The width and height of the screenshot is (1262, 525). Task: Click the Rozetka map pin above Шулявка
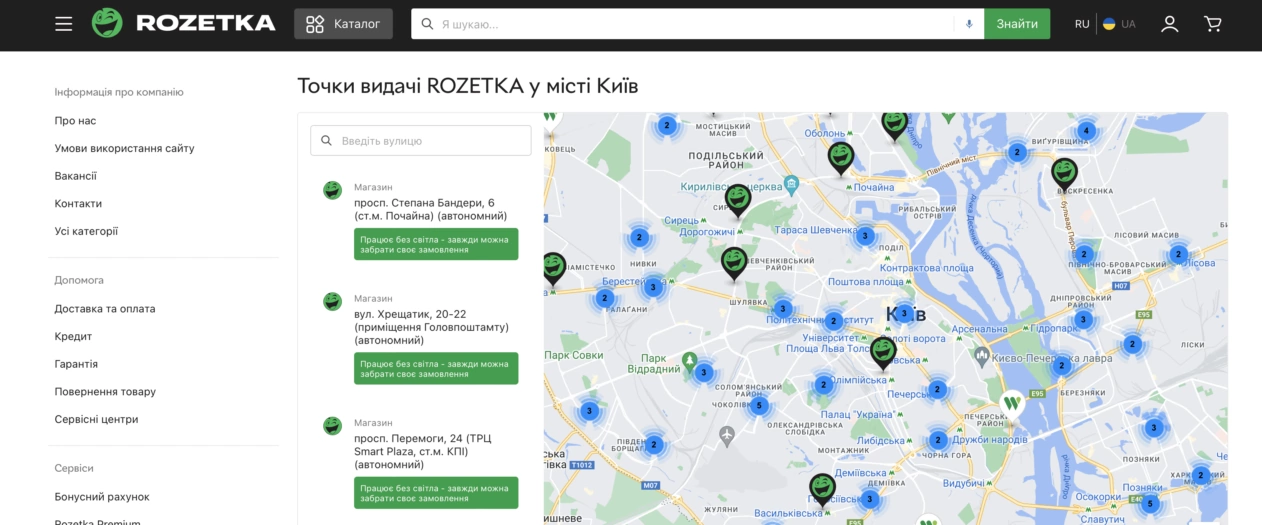click(x=734, y=262)
